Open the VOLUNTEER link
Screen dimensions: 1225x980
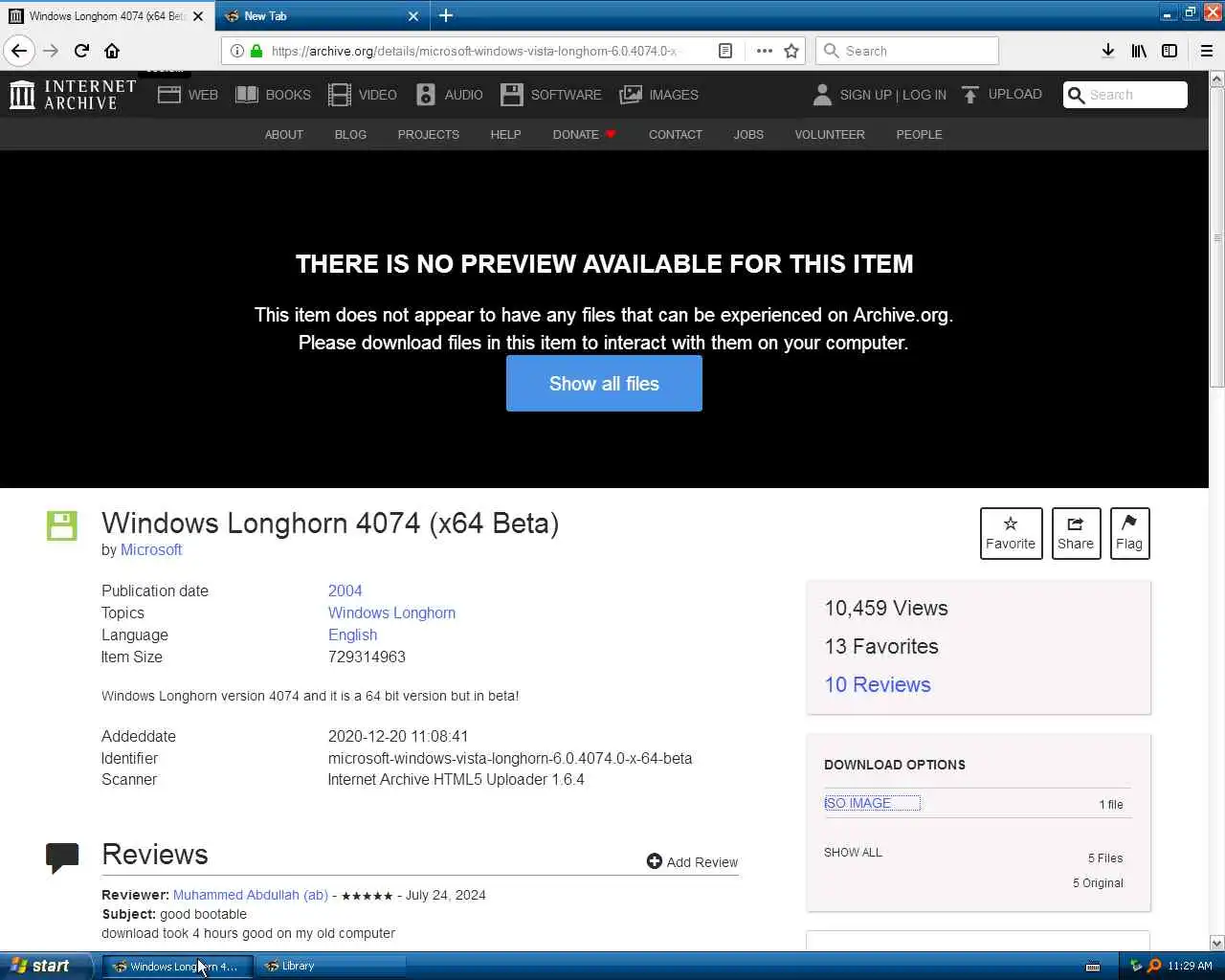tap(830, 135)
